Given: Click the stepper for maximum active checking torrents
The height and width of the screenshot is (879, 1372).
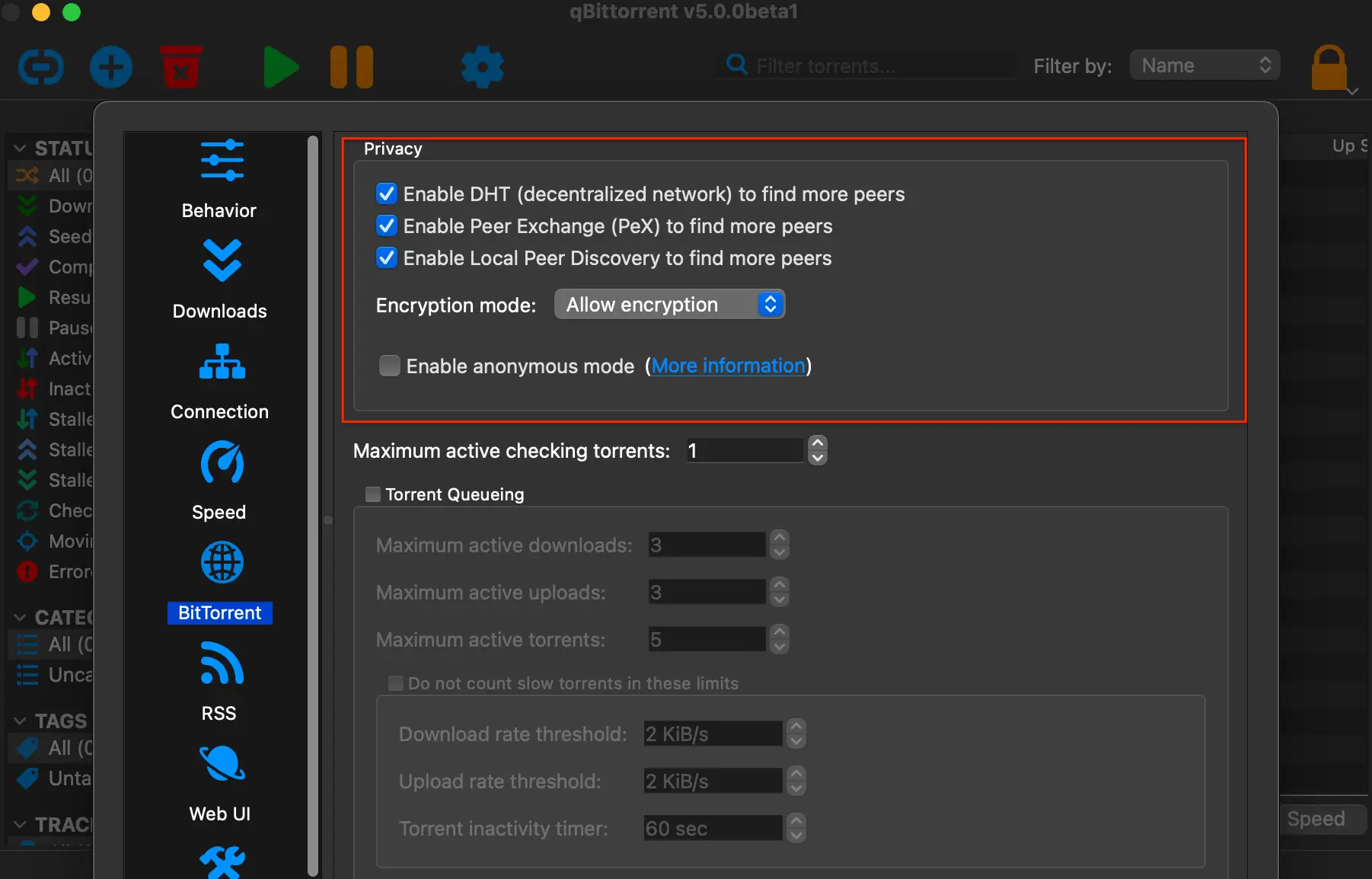Looking at the screenshot, I should pos(817,450).
